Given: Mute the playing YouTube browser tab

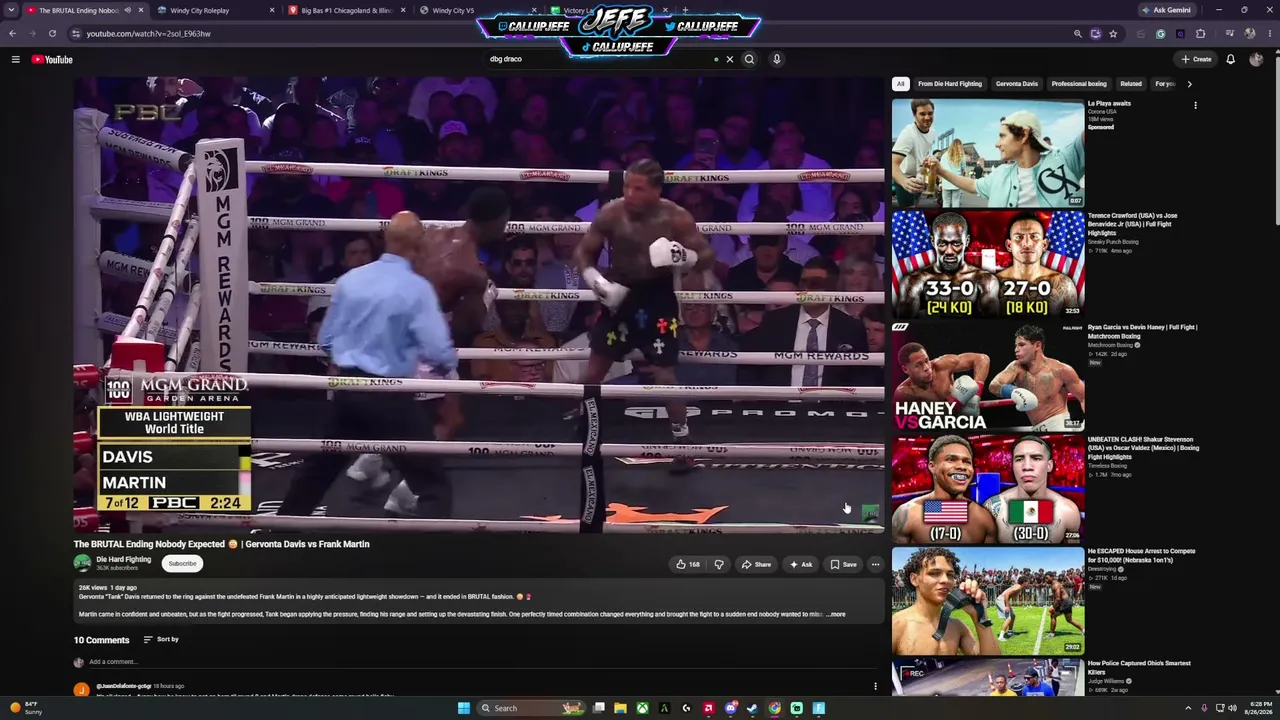Looking at the screenshot, I should (127, 10).
